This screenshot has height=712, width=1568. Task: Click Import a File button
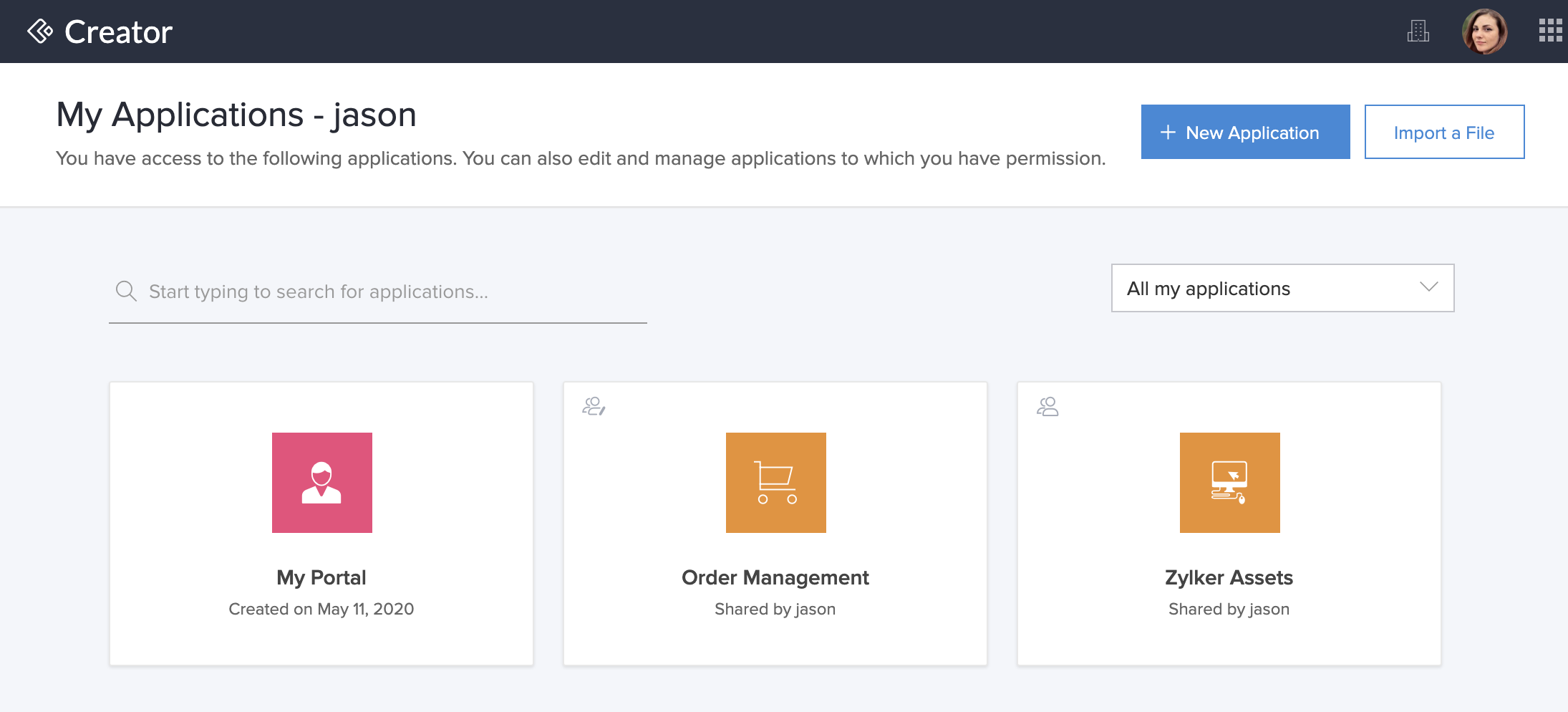[x=1444, y=133]
